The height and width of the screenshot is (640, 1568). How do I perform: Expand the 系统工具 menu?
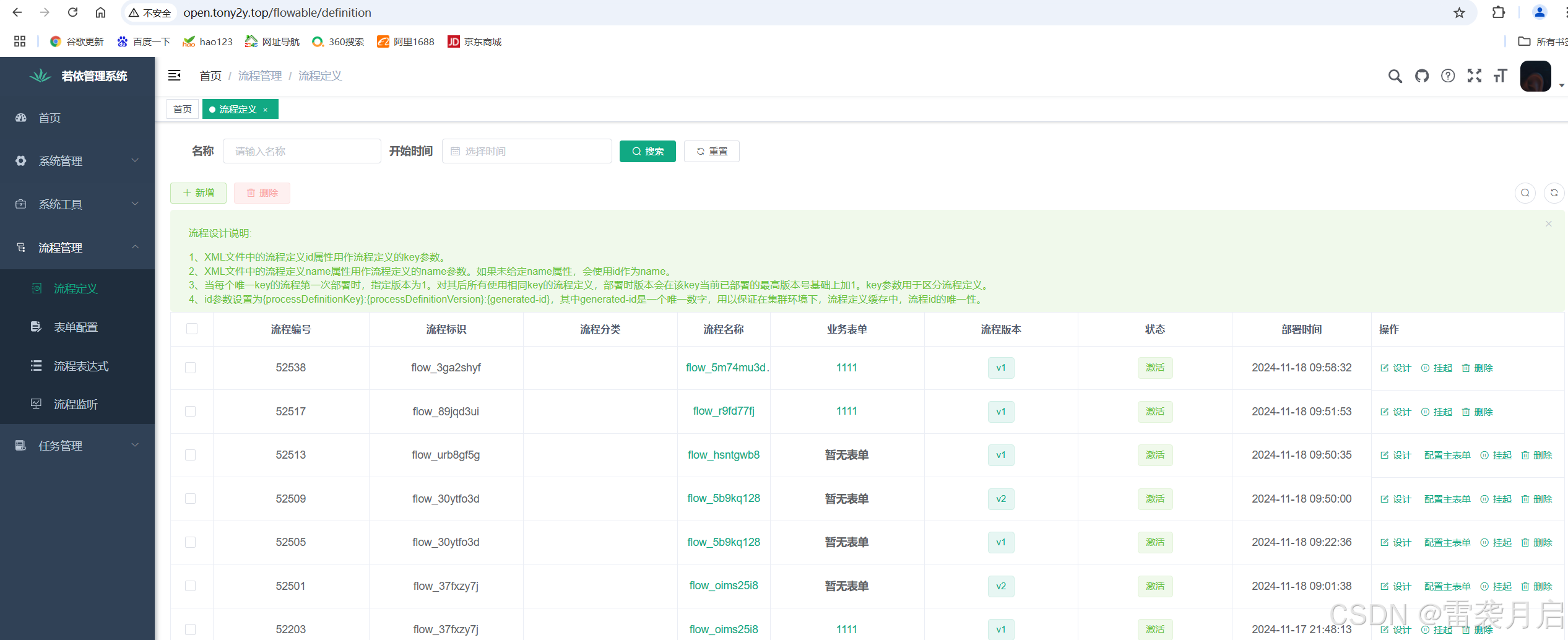[x=61, y=204]
